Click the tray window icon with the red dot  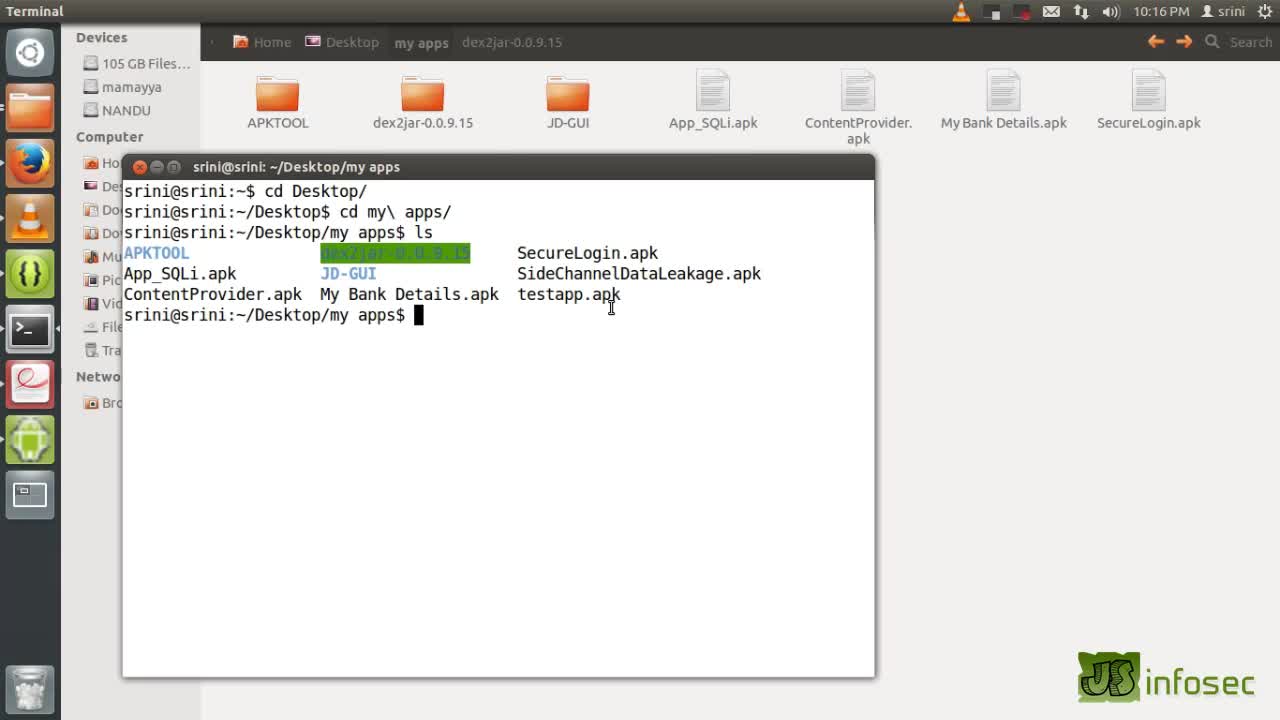coord(1021,12)
